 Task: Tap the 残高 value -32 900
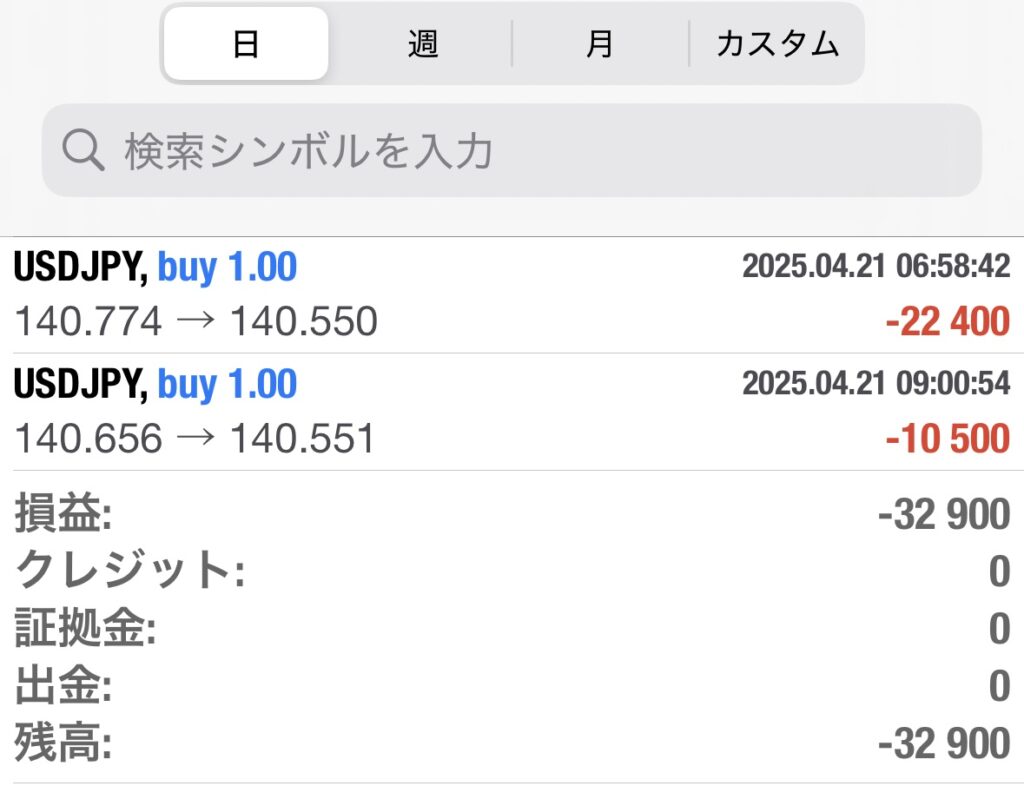pyautogui.click(x=944, y=744)
